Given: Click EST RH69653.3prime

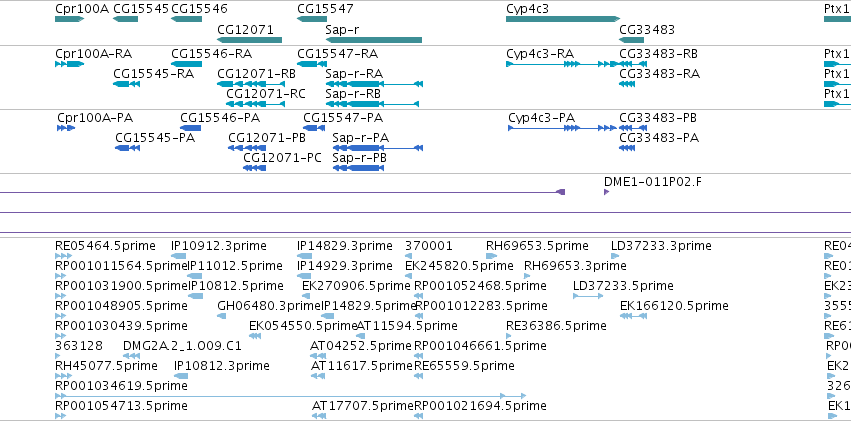Looking at the screenshot, I should (527, 276).
